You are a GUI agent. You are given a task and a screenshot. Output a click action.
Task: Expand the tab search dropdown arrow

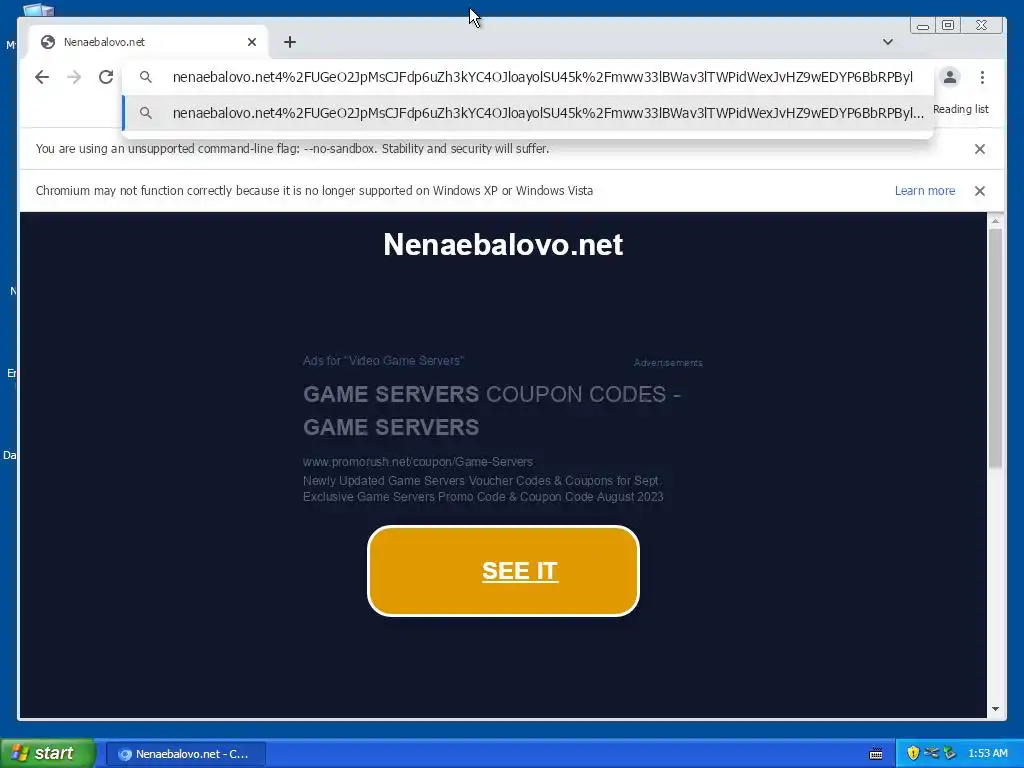pos(888,42)
